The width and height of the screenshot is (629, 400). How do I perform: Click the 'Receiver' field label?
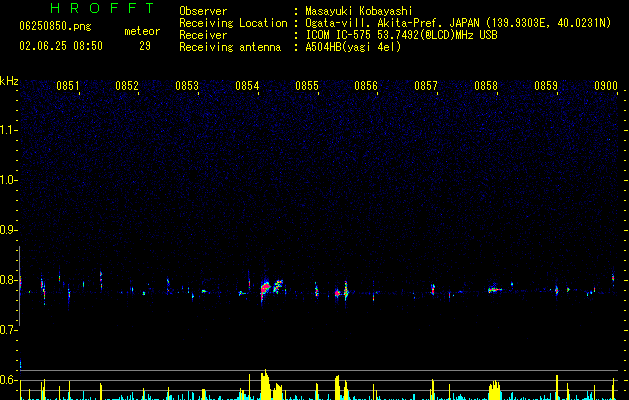pyautogui.click(x=203, y=35)
